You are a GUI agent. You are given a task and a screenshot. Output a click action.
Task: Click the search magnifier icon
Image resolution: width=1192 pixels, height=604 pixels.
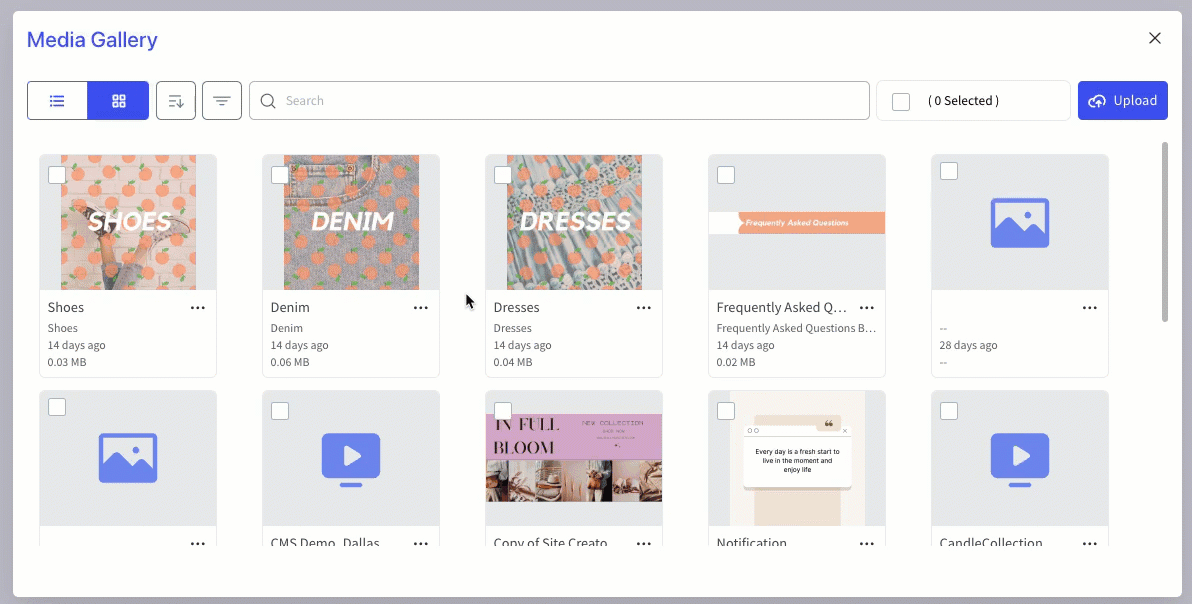[x=267, y=100]
